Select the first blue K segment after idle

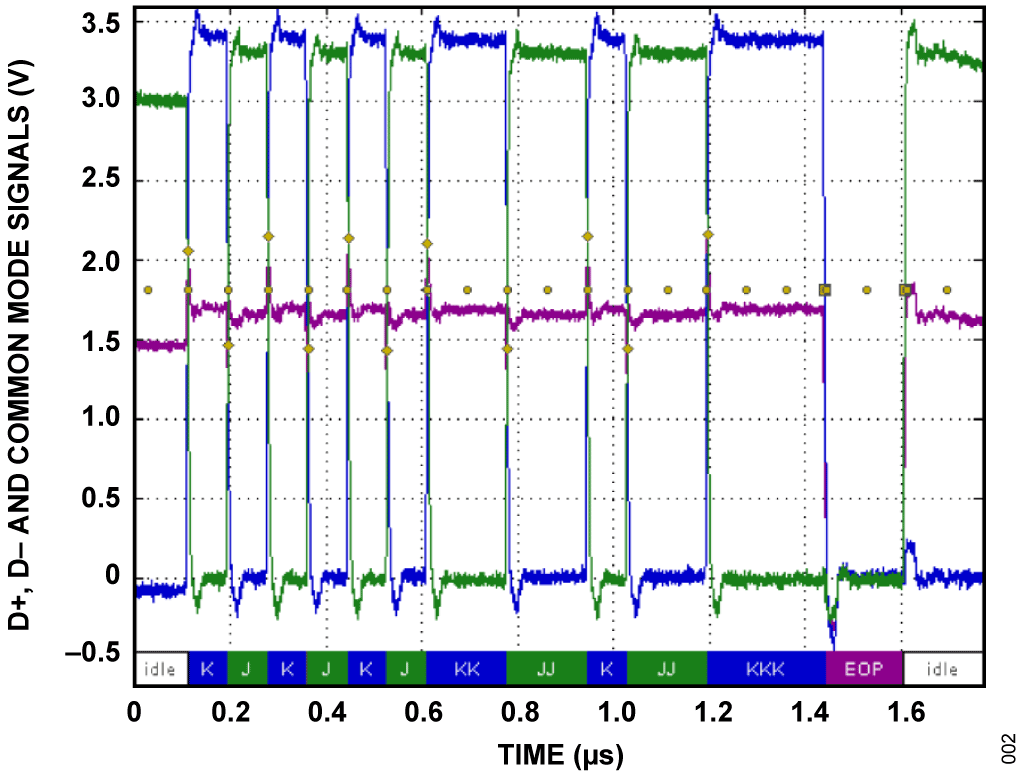click(207, 669)
